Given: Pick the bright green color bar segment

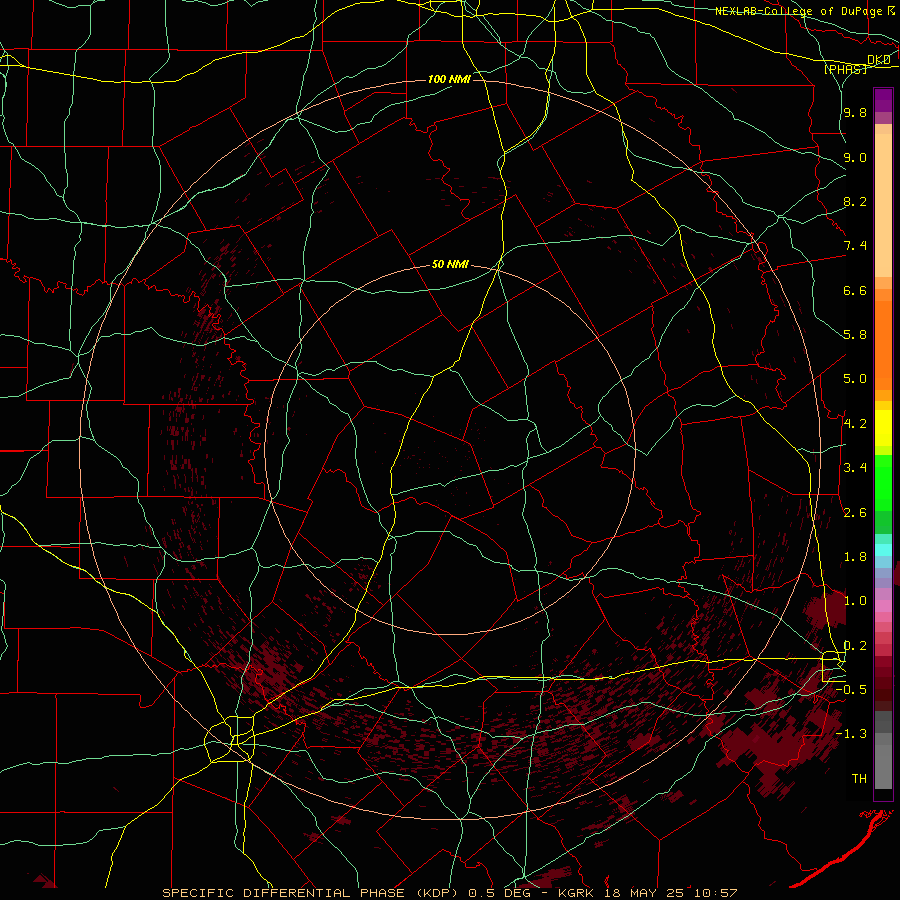Looking at the screenshot, I should tap(883, 483).
